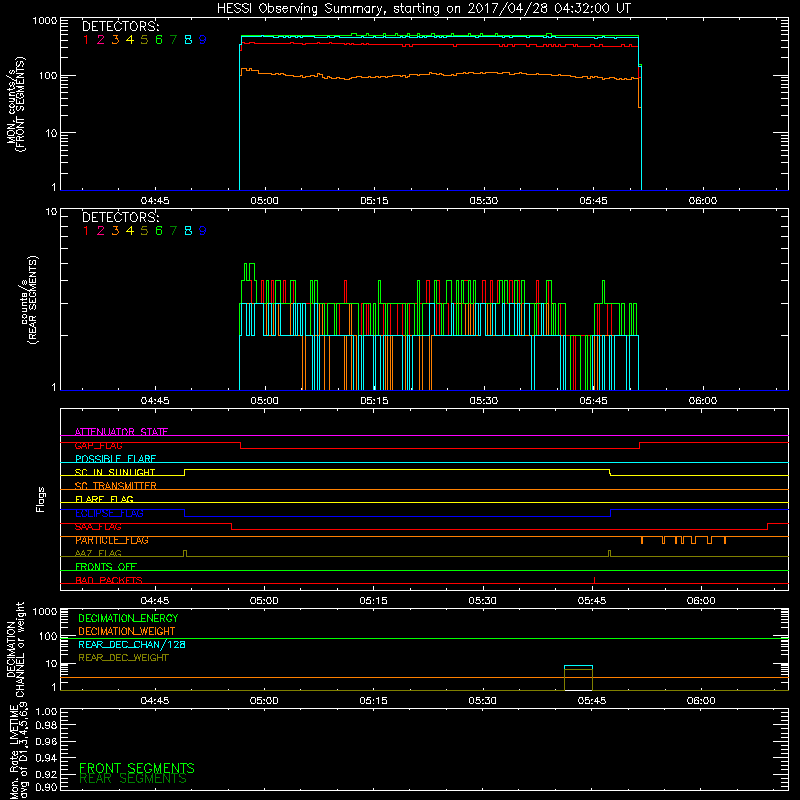The height and width of the screenshot is (800, 800).
Task: Select orange detector number 3 in the front segments legend
Action: [x=115, y=40]
